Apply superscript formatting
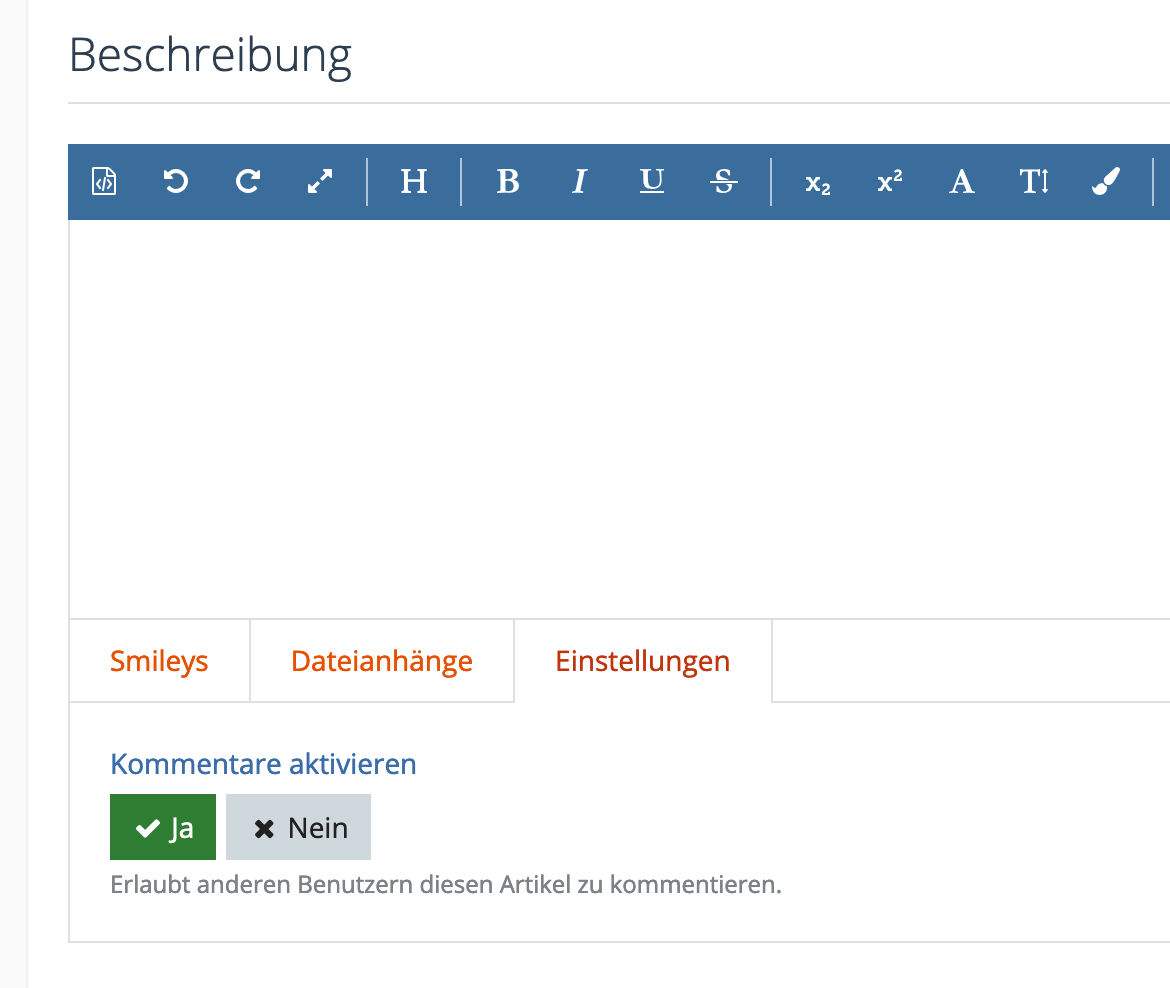This screenshot has width=1170, height=988. (x=890, y=182)
